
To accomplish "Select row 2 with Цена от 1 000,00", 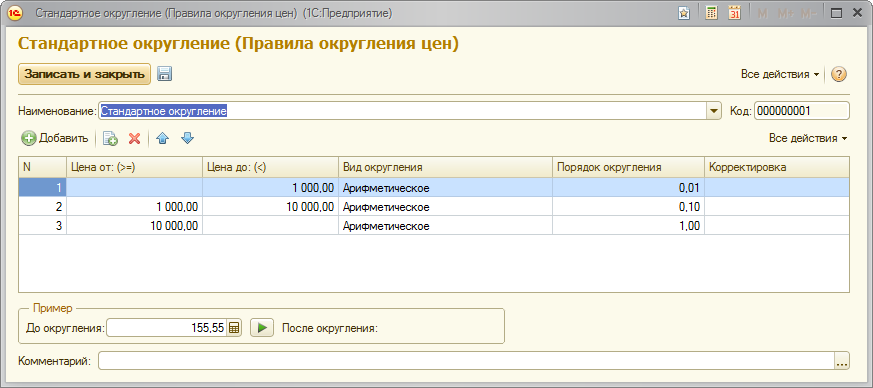I will pos(434,207).
